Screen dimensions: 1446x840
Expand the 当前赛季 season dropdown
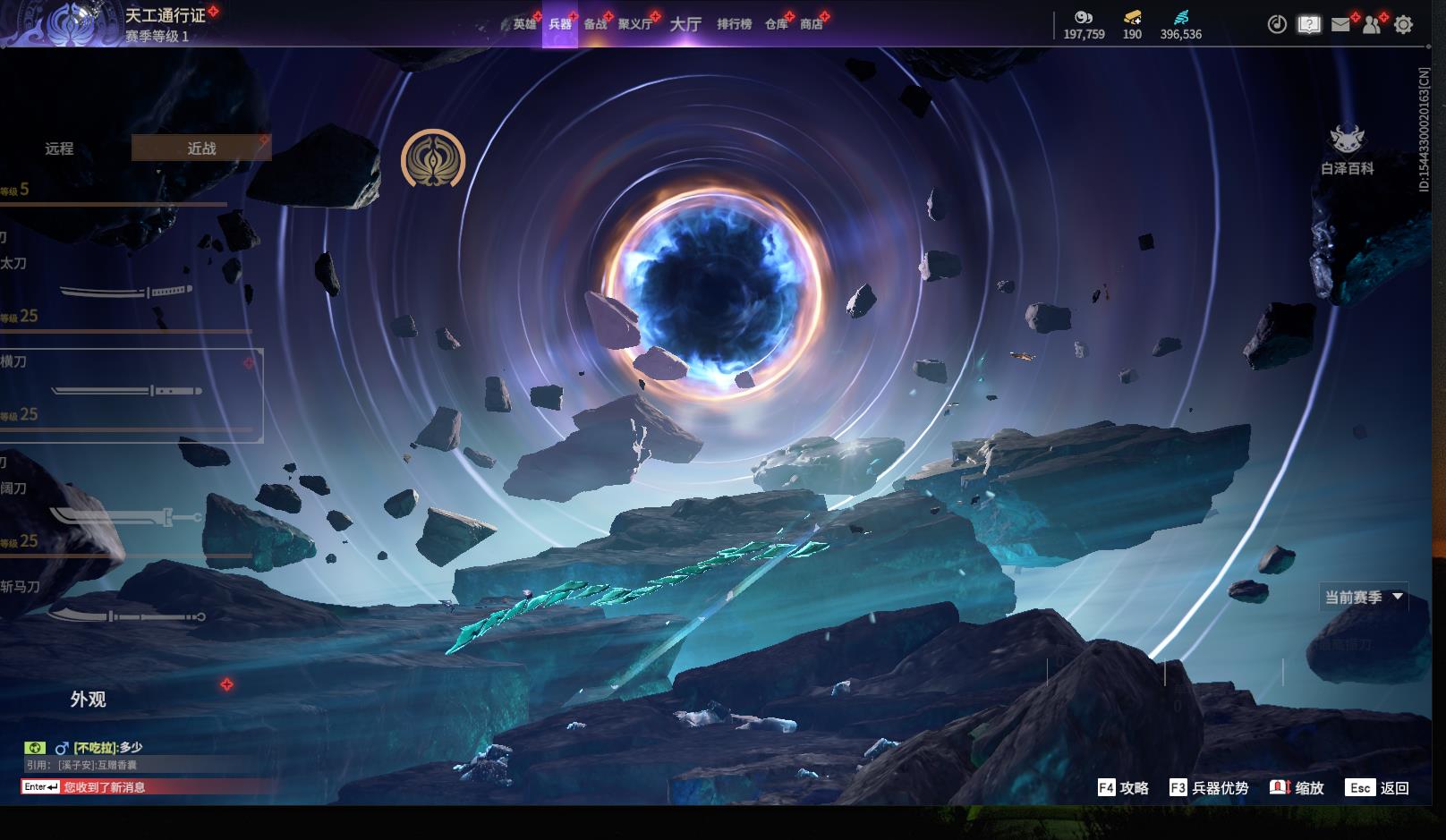pos(1364,597)
